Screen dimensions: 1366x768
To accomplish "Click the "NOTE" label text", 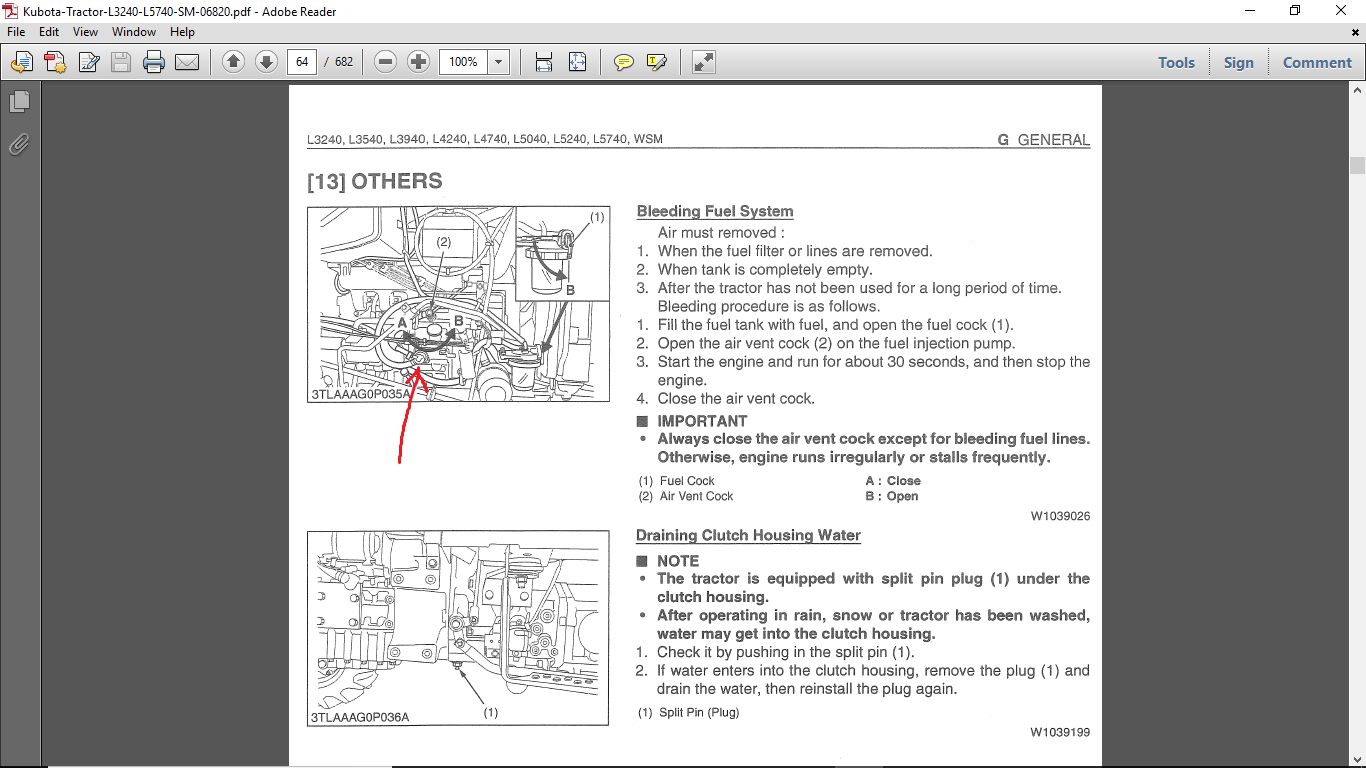I will tap(678, 561).
